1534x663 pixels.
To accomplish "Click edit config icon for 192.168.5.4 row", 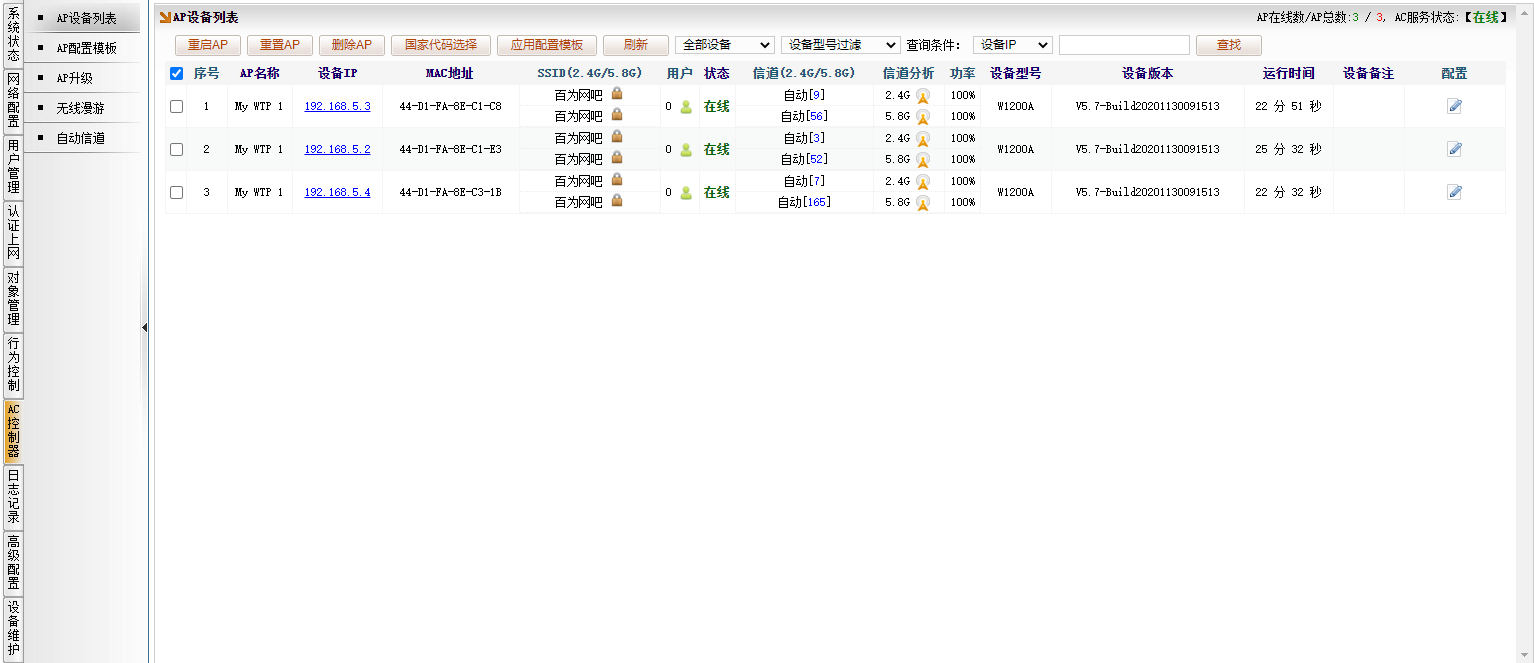I will coord(1454,192).
